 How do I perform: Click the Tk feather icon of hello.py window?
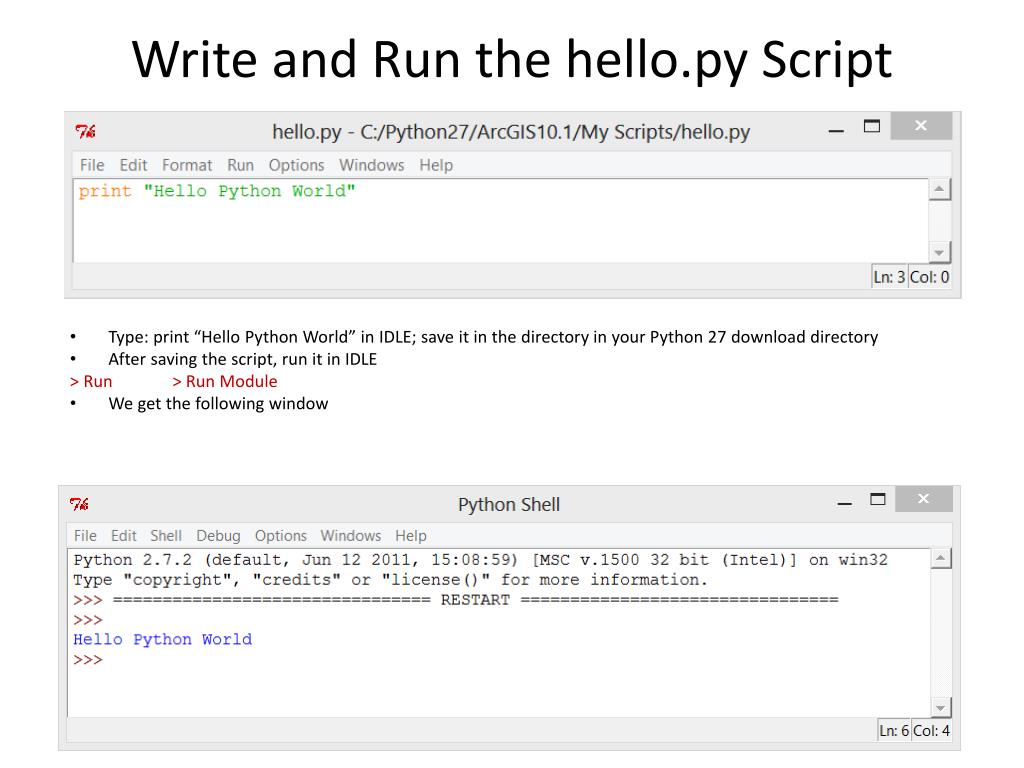[x=86, y=131]
